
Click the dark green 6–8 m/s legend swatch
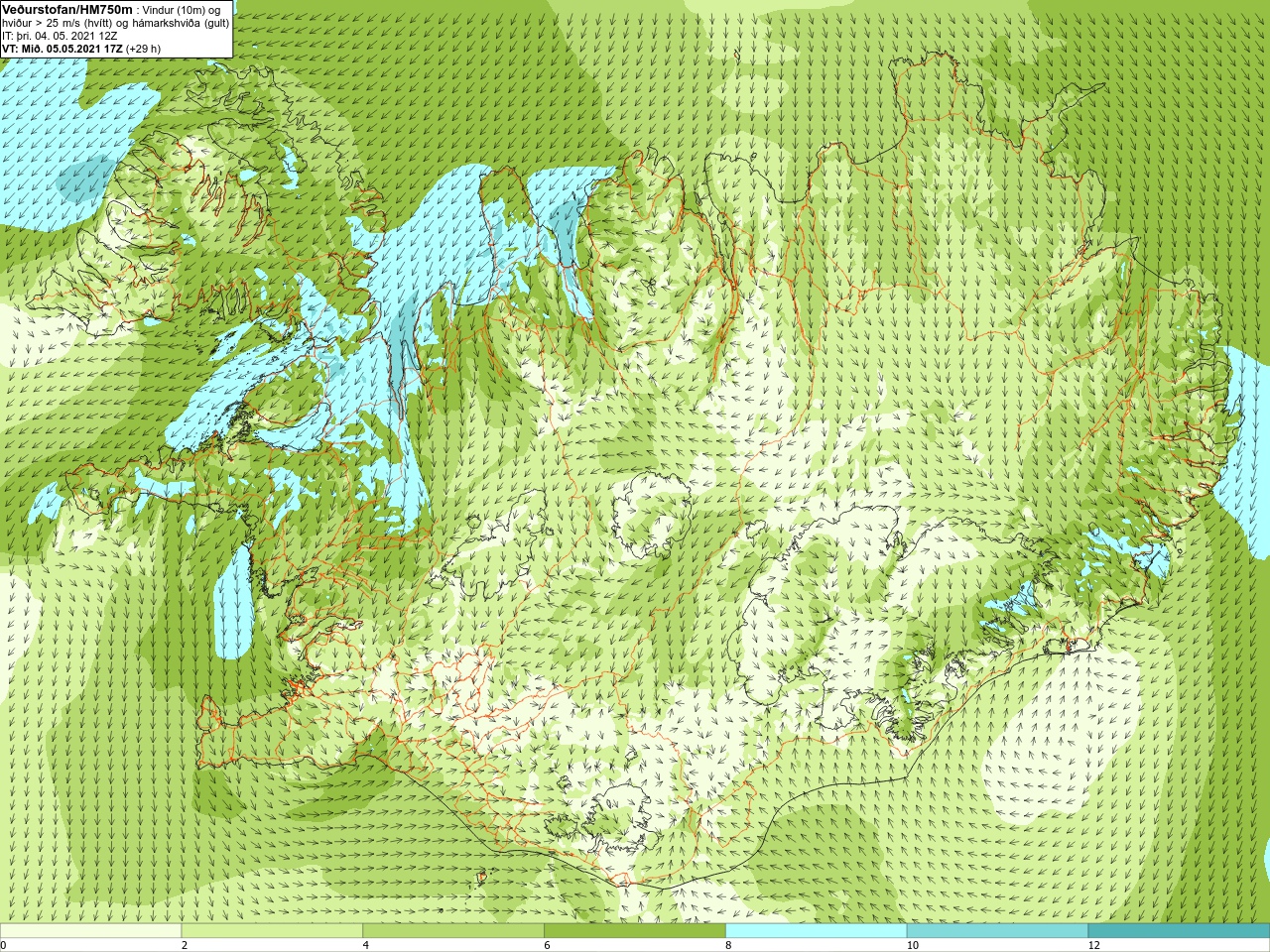(x=635, y=931)
